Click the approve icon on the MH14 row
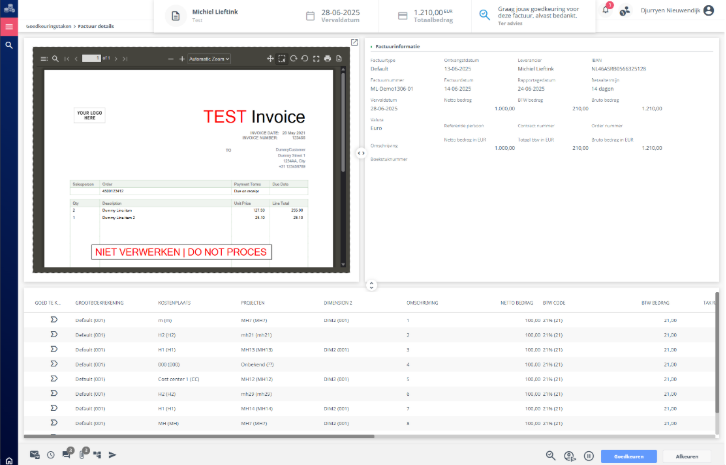 [x=54, y=408]
